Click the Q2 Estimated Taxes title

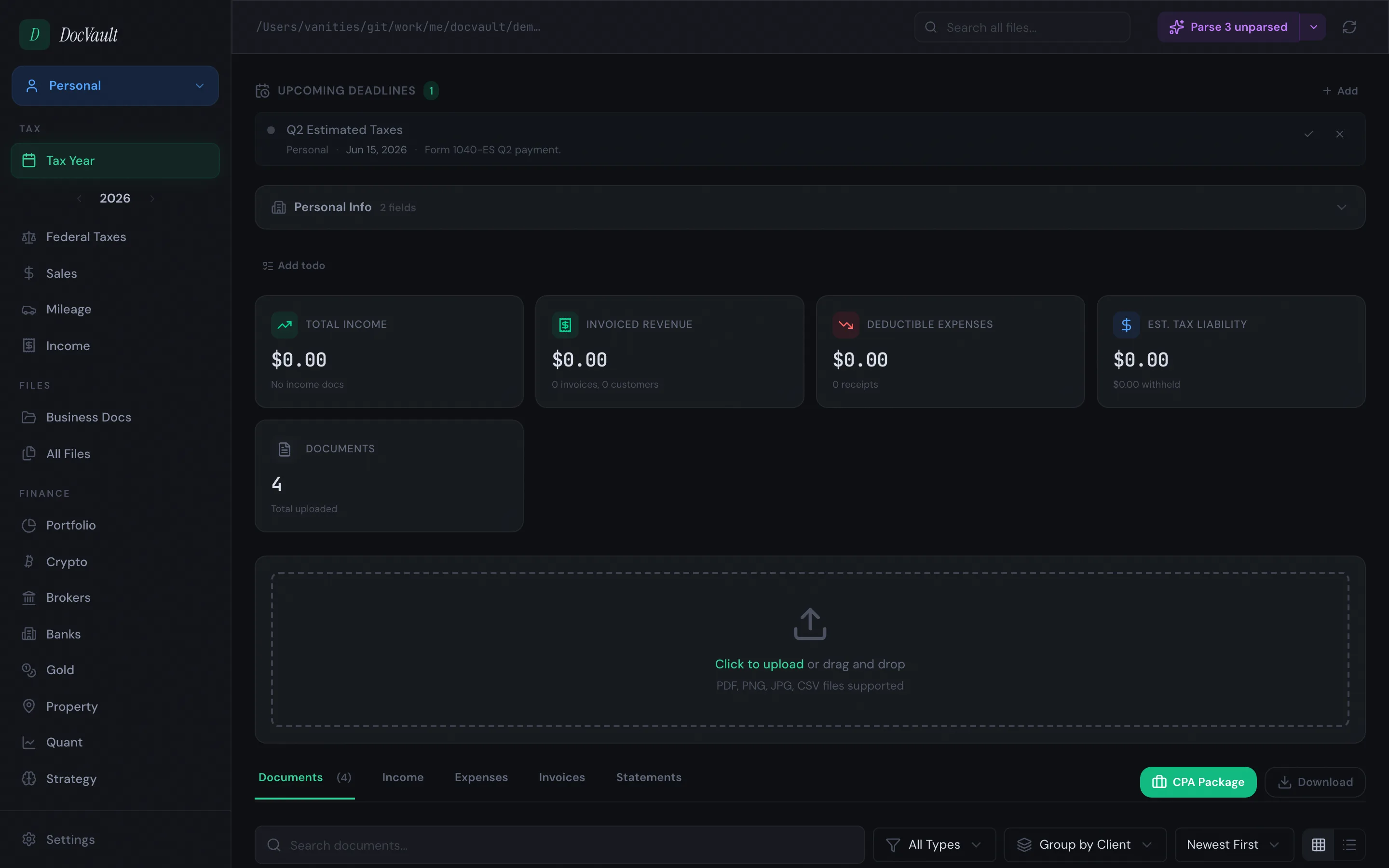coord(344,130)
